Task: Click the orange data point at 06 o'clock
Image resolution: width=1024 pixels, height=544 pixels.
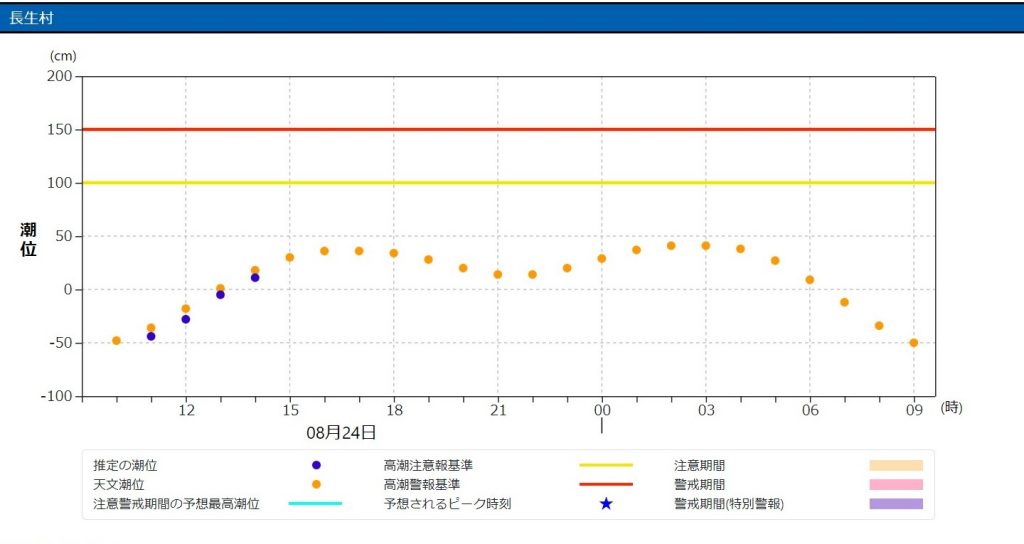Action: (x=810, y=280)
